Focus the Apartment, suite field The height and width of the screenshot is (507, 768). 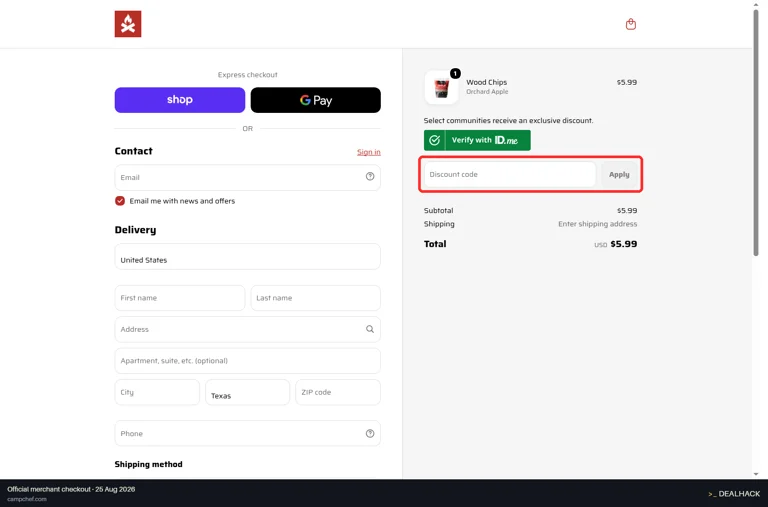click(x=247, y=361)
